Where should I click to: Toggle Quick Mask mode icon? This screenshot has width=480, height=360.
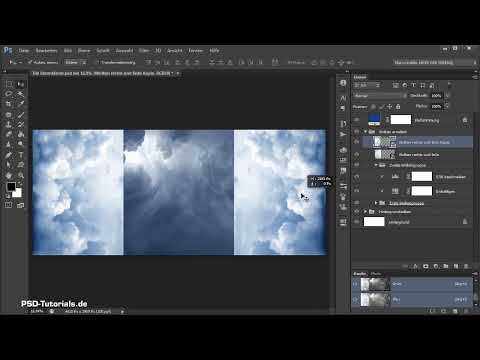click(9, 205)
